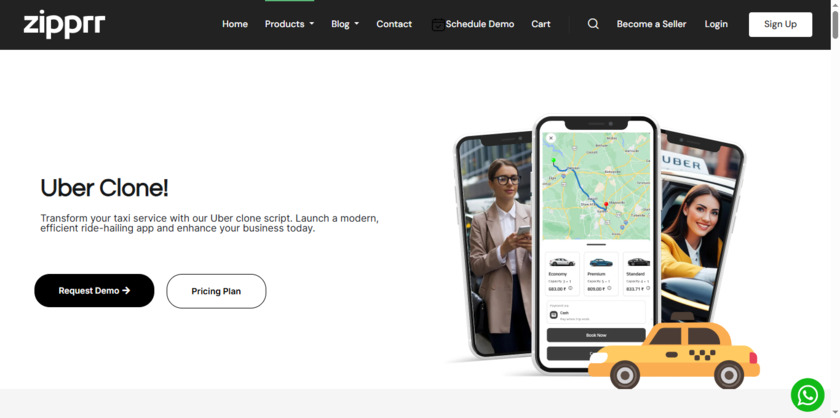Click the page vertical scrollbar thumb
840x418 pixels.
[x=835, y=25]
